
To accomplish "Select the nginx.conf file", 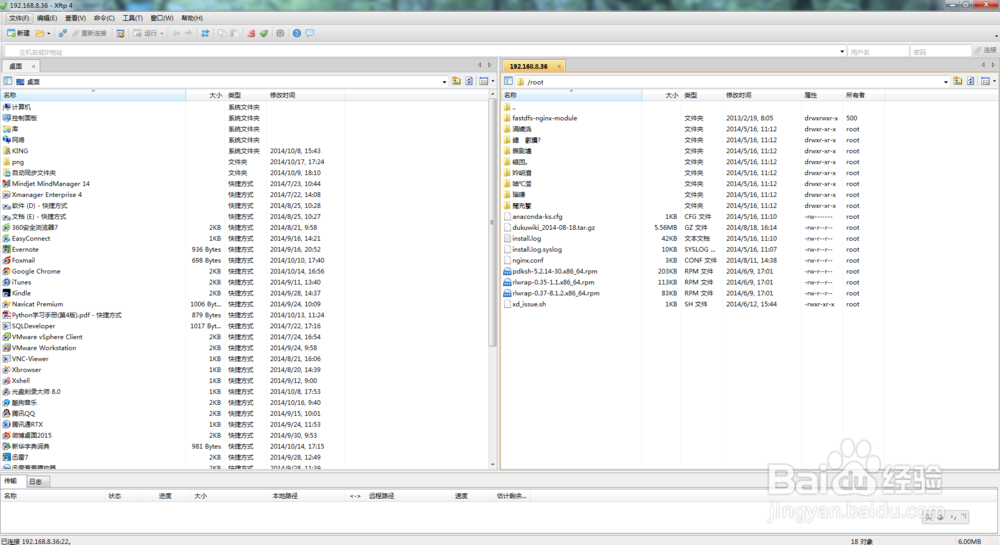I will [x=527, y=260].
